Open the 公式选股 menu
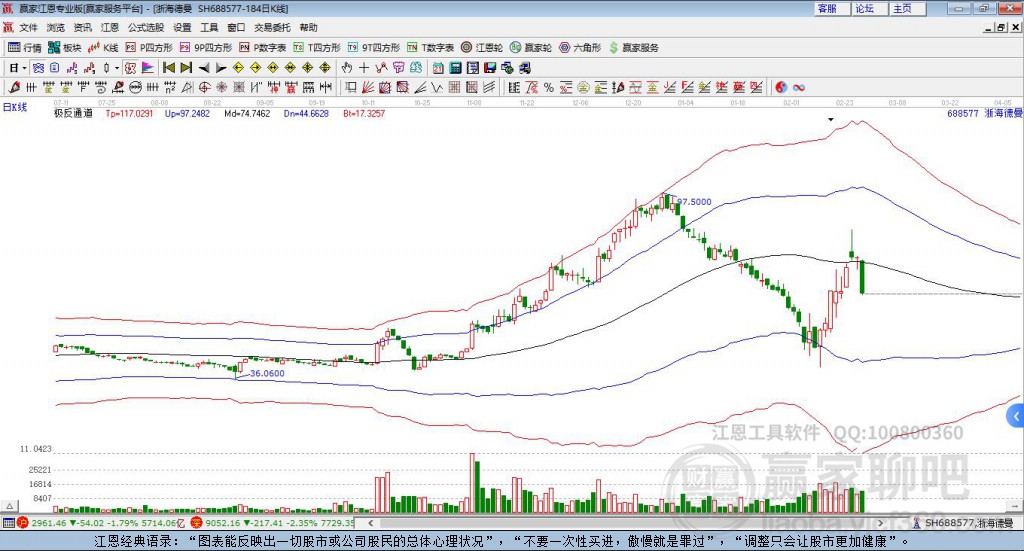This screenshot has height=551, width=1024. point(146,27)
